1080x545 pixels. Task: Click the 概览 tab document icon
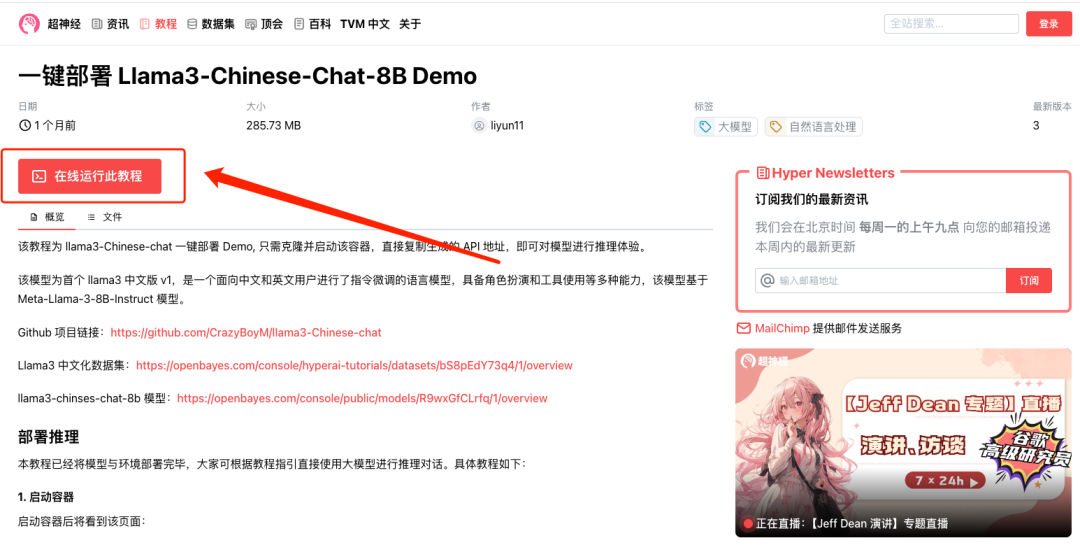click(x=34, y=217)
